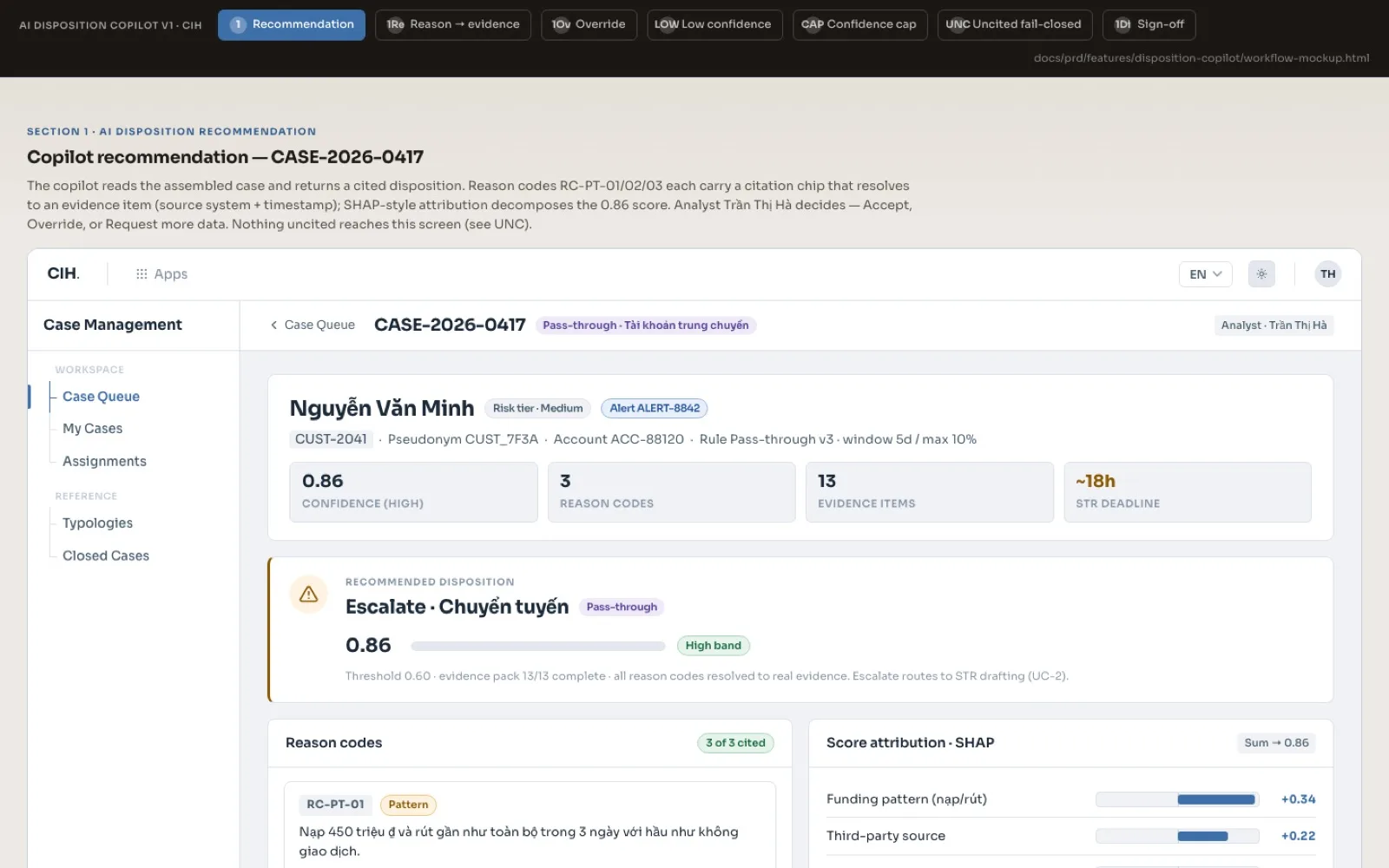Open My Cases in sidebar
Screen dimensions: 1389x868
click(93, 429)
